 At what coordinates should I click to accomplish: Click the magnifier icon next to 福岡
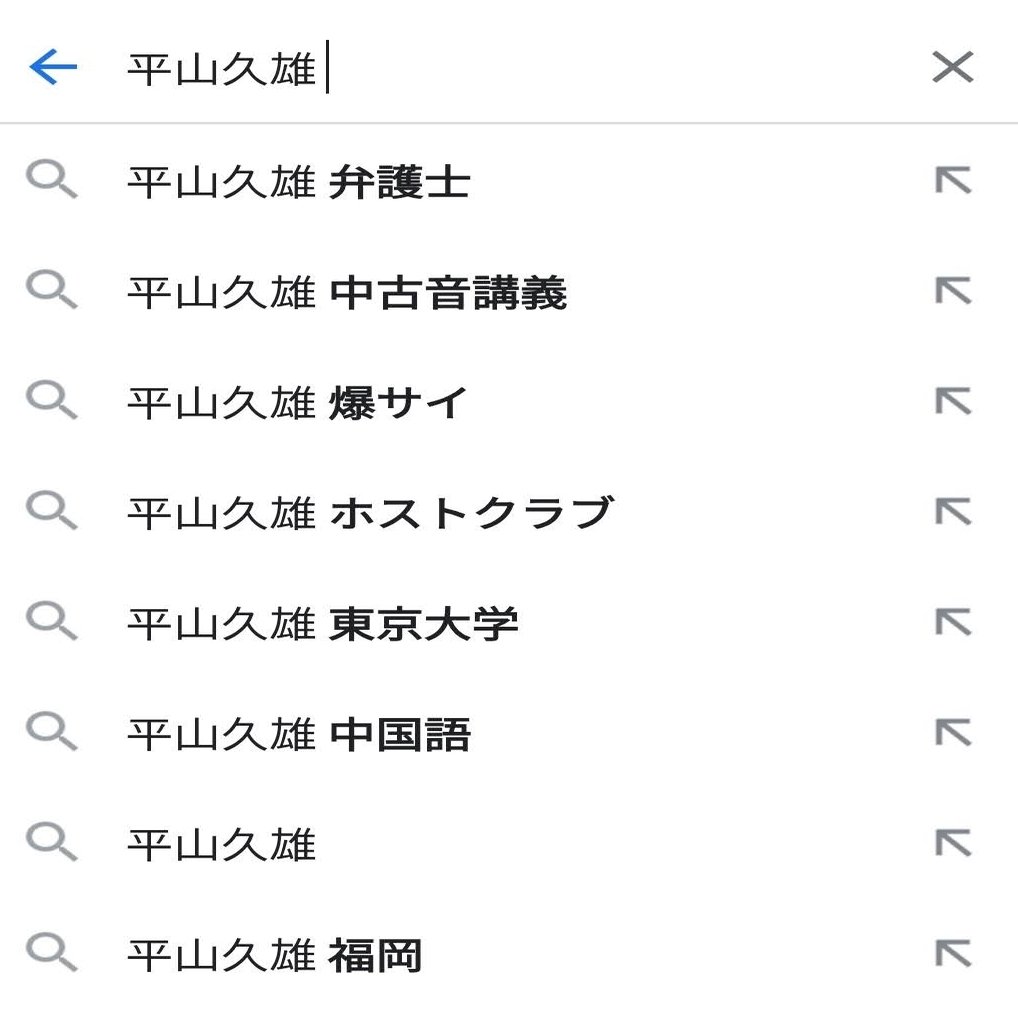(51, 954)
